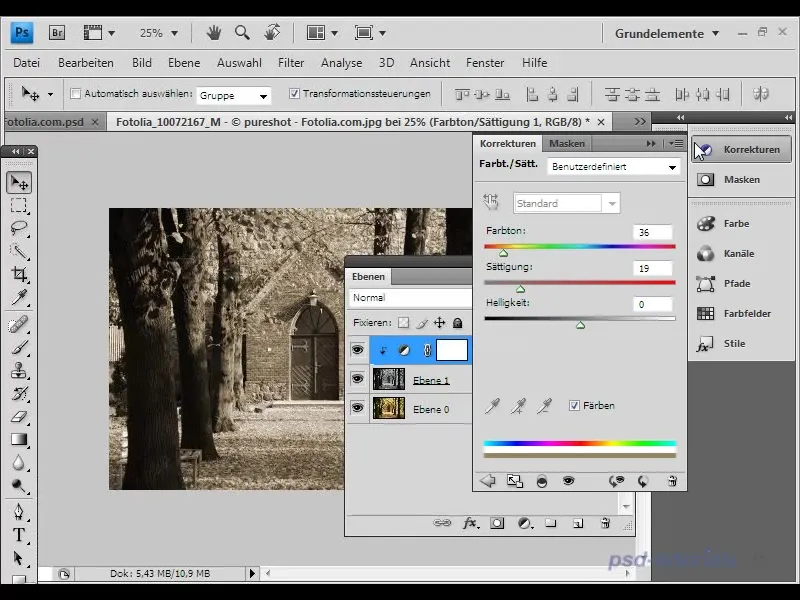This screenshot has height=600, width=800.
Task: Select the Eraser tool
Action: tap(19, 416)
